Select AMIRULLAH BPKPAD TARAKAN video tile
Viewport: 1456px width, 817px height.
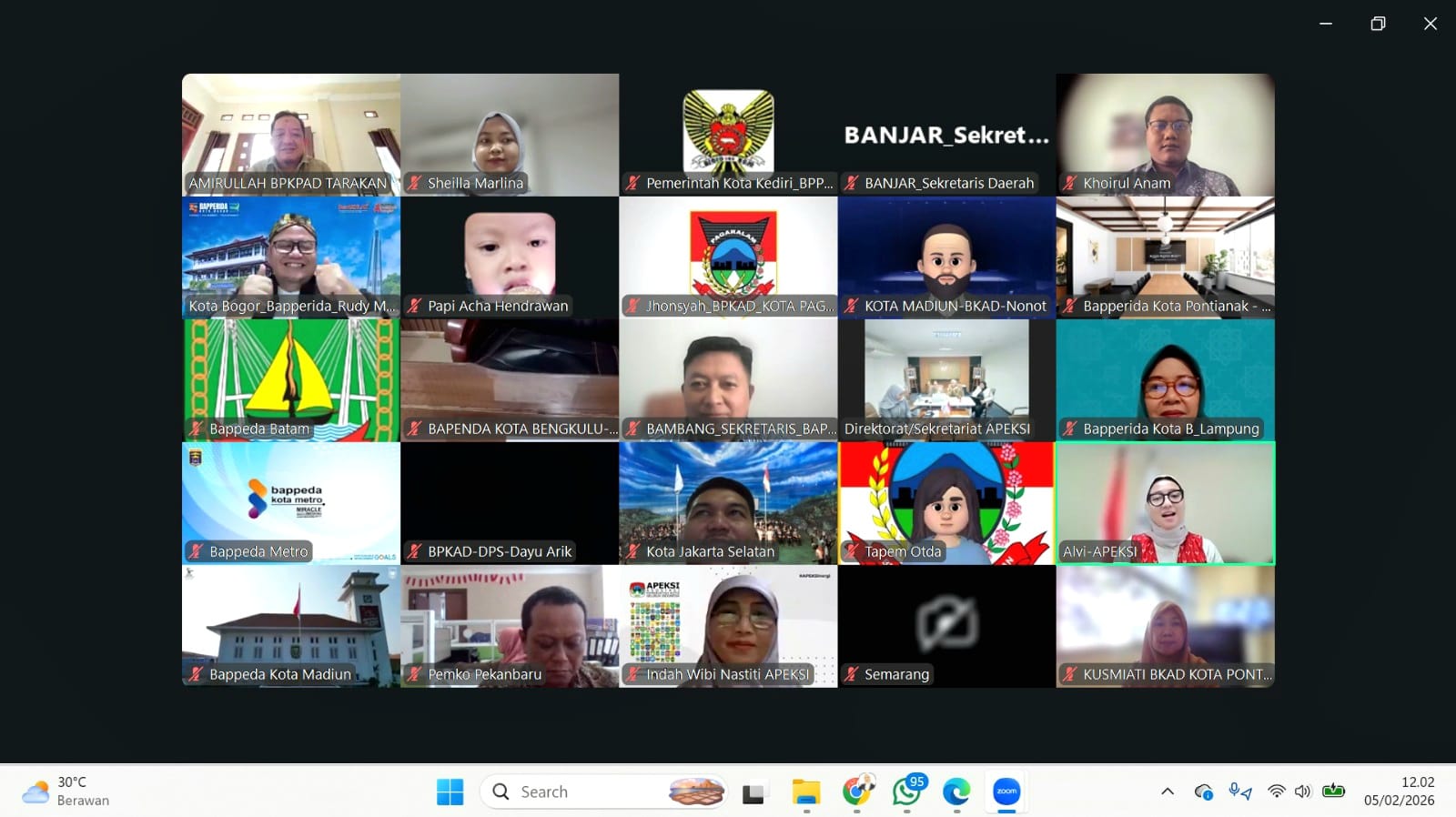[290, 134]
